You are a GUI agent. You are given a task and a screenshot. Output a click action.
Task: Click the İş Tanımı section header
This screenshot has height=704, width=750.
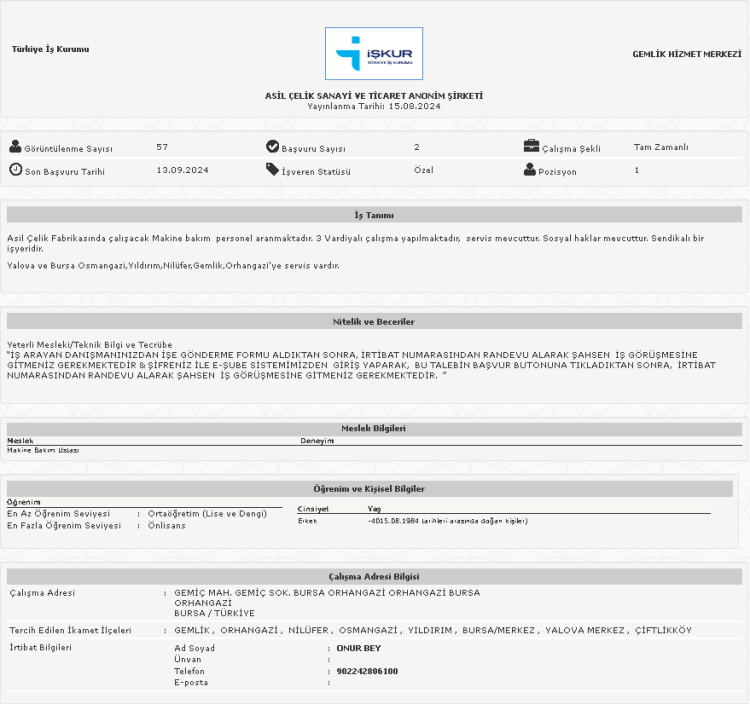tap(374, 215)
